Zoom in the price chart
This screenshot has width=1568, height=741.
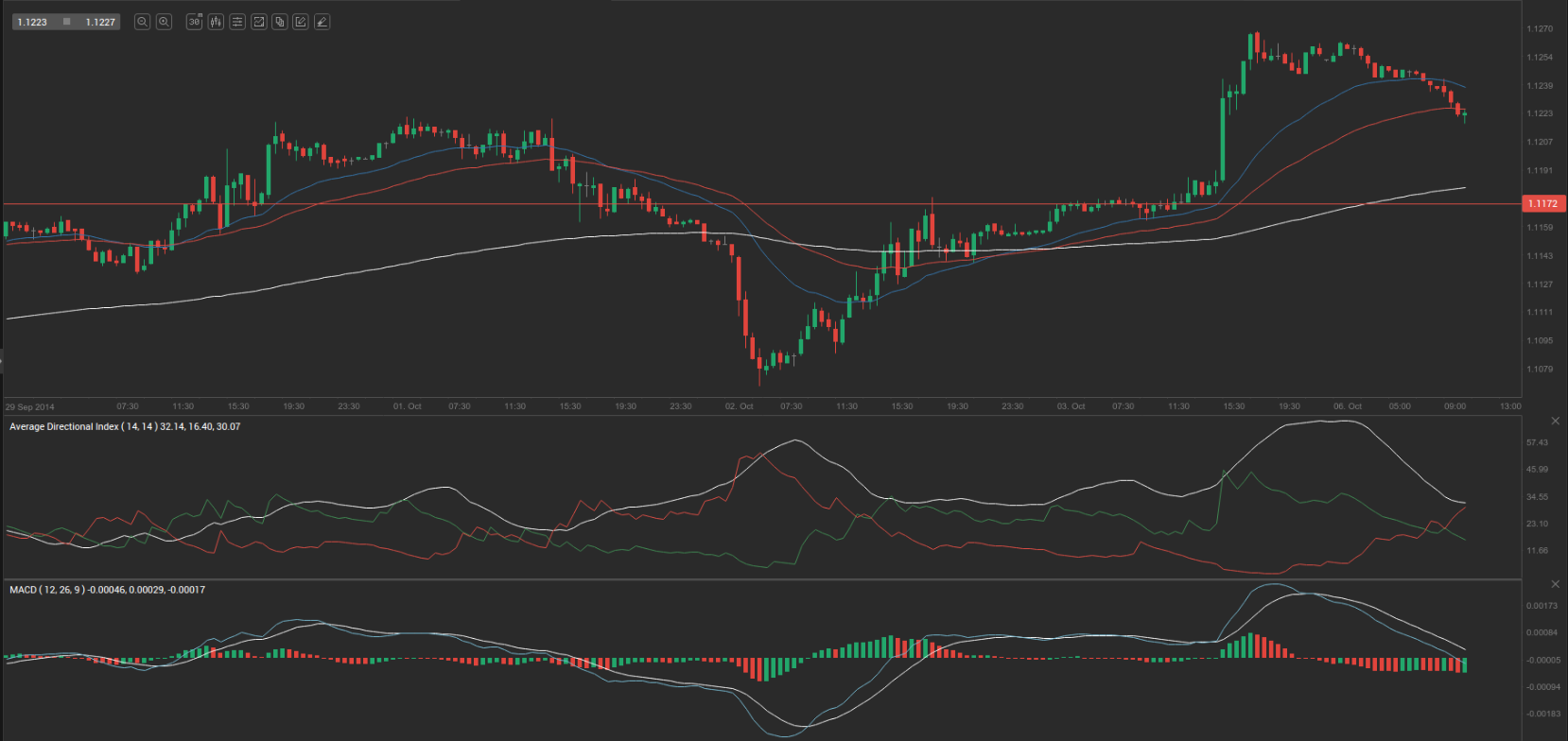tap(164, 22)
